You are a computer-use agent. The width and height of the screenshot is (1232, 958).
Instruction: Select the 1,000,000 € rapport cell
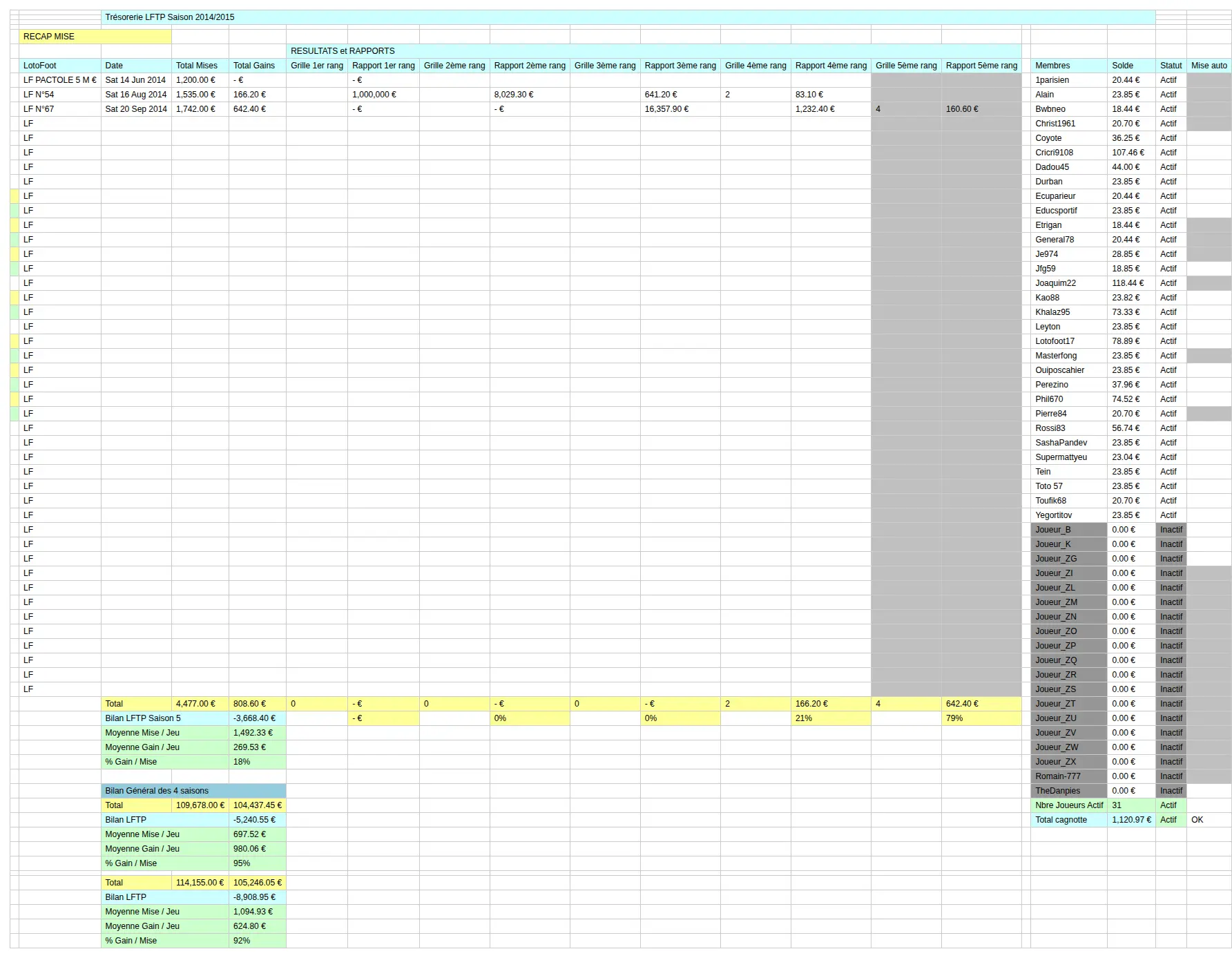(x=383, y=95)
